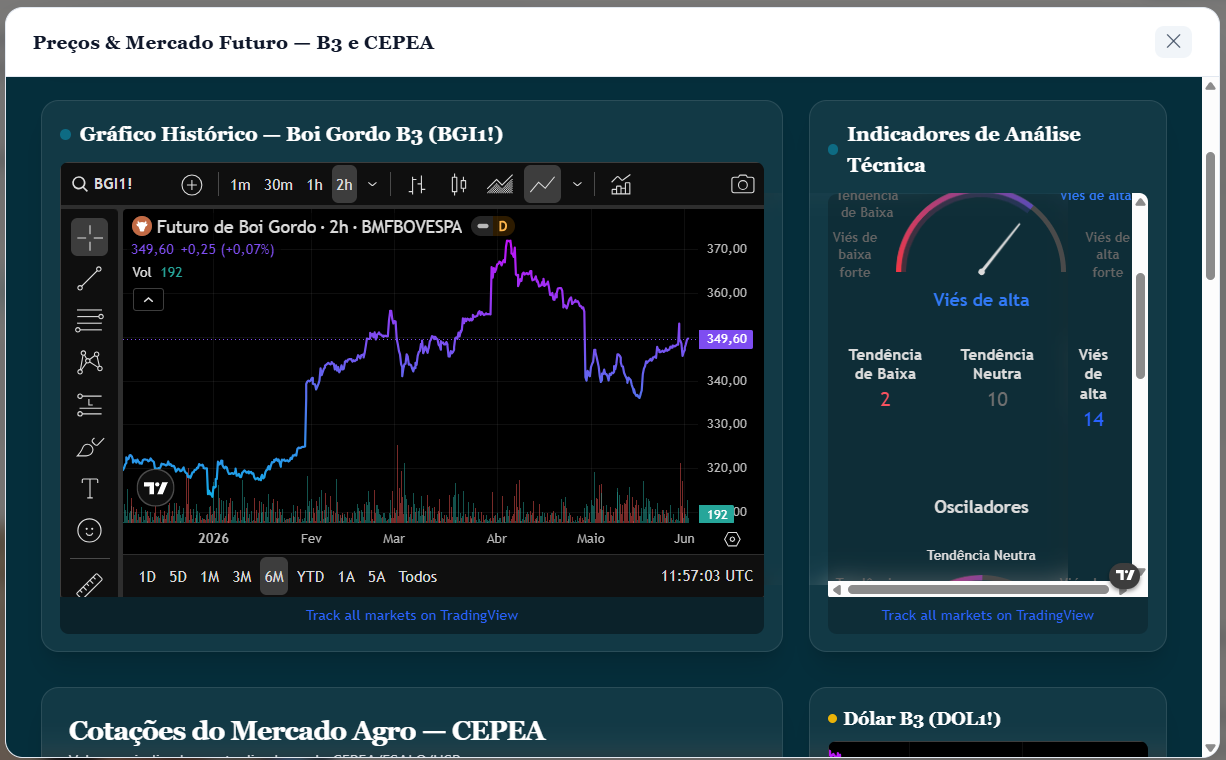Select the 1m timeframe

tap(240, 184)
